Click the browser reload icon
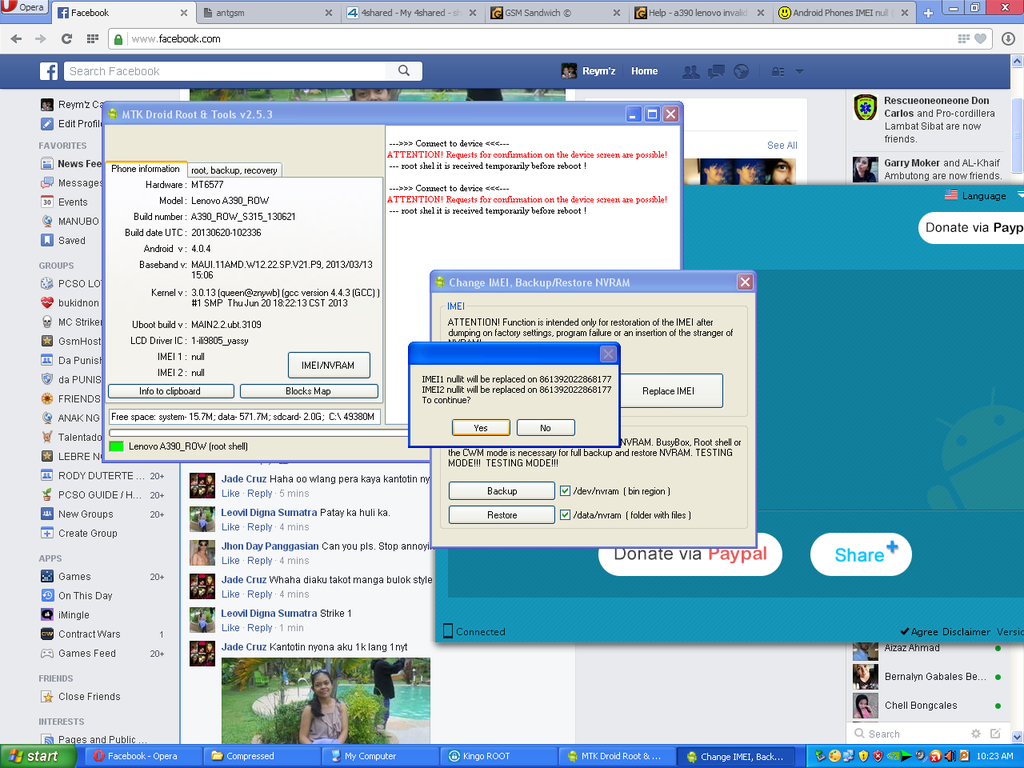 67,39
